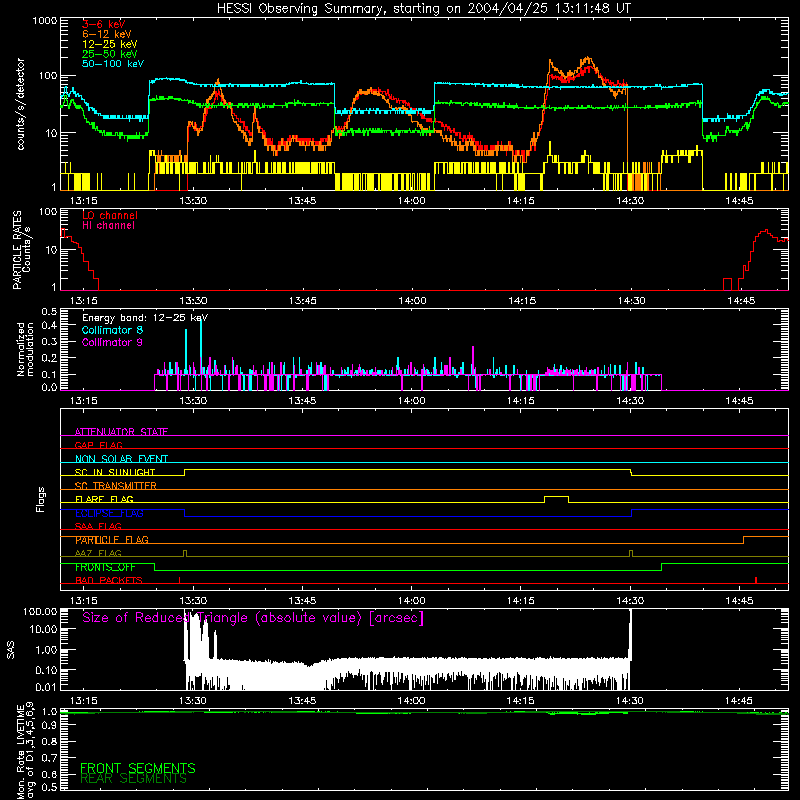Click the Normalized modulation axis label
Image resolution: width=800 pixels, height=800 pixels.
point(24,349)
